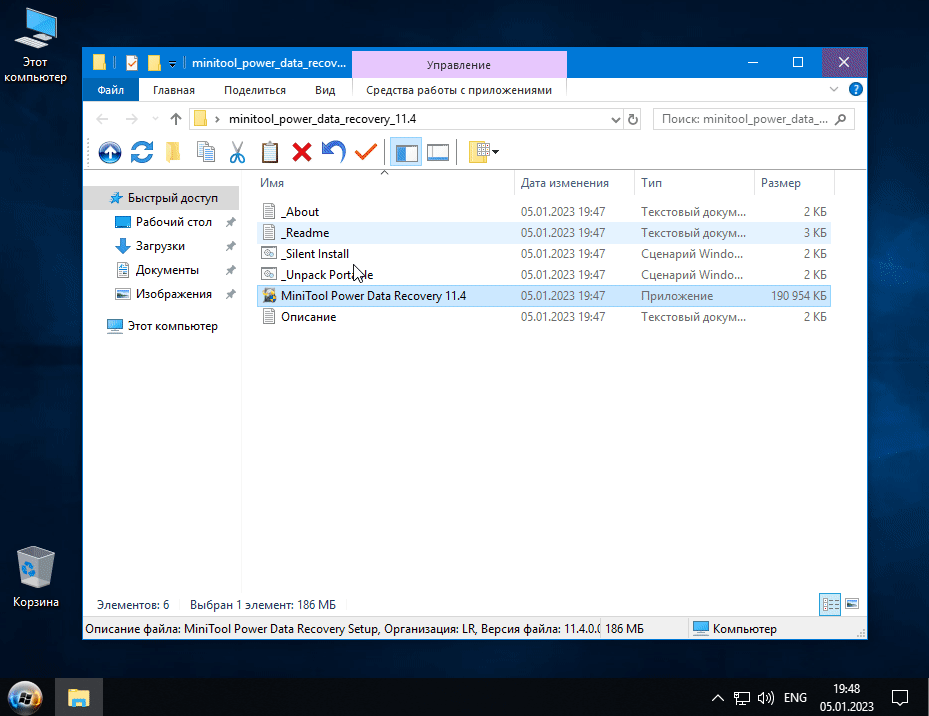Select Быстрый доступ in the navigation pane
This screenshot has width=929, height=716.
(x=161, y=198)
